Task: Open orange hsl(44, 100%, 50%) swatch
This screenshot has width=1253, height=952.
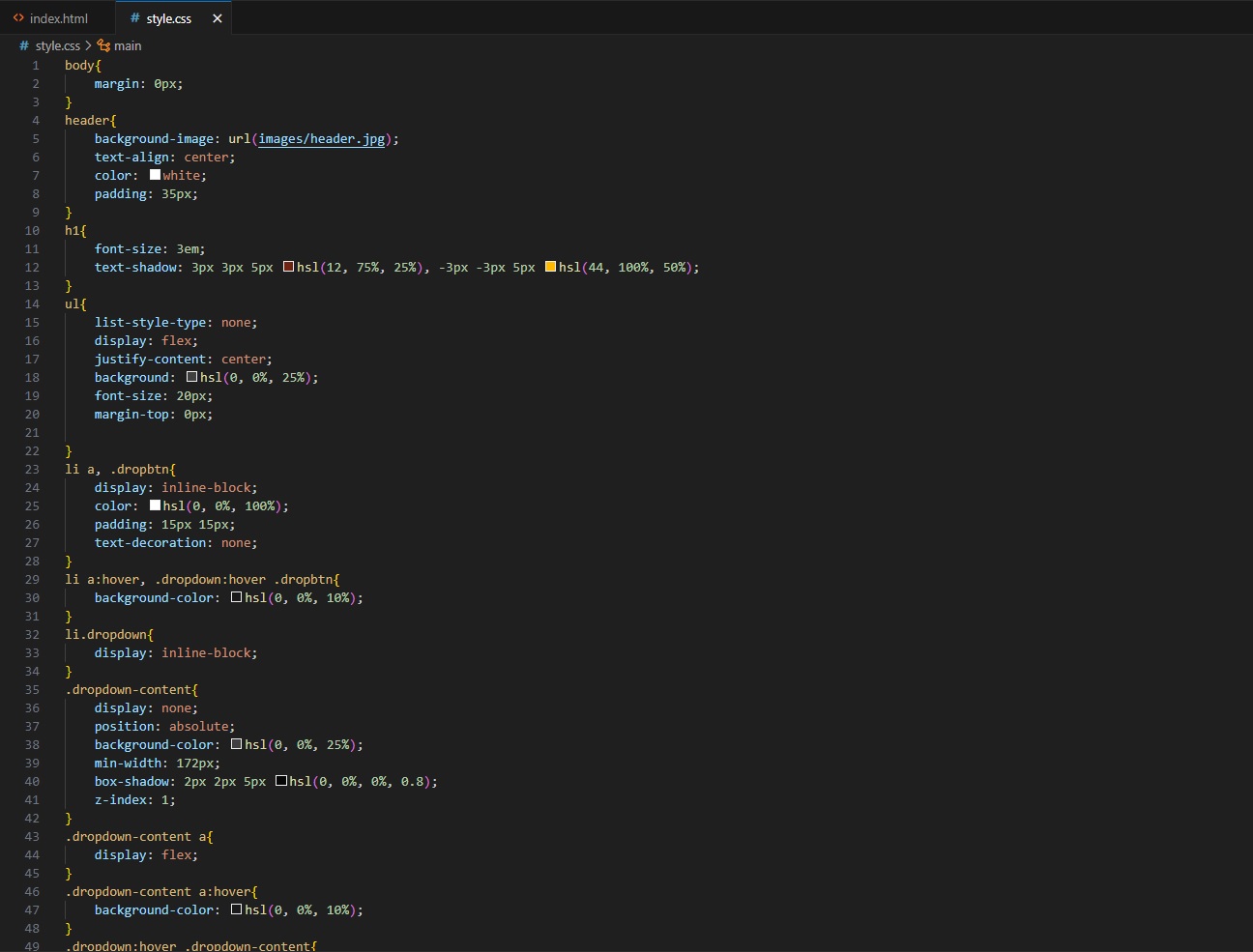Action: (x=550, y=267)
